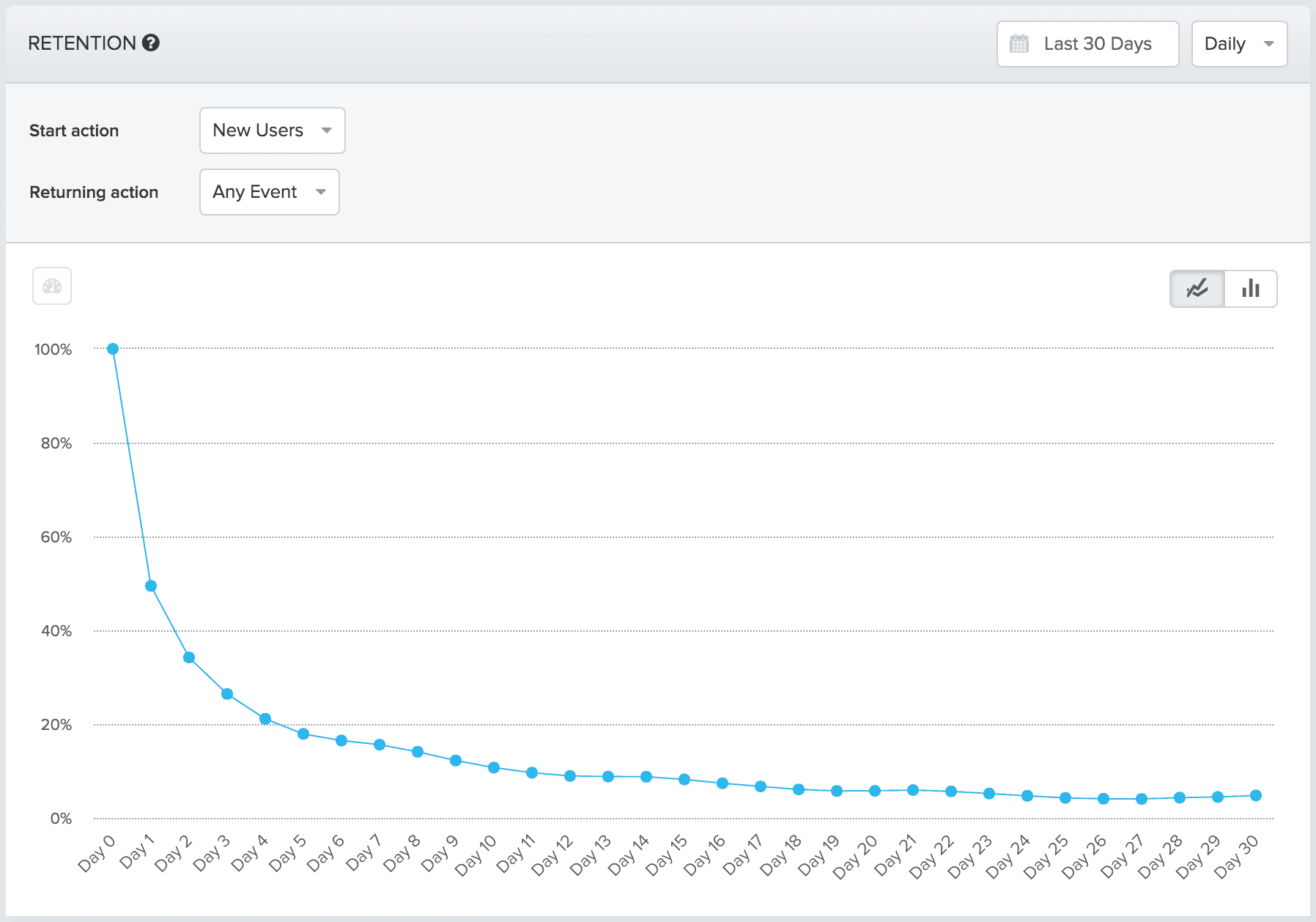Click the Day 0 100% data point
The height and width of the screenshot is (922, 1316).
tap(113, 349)
